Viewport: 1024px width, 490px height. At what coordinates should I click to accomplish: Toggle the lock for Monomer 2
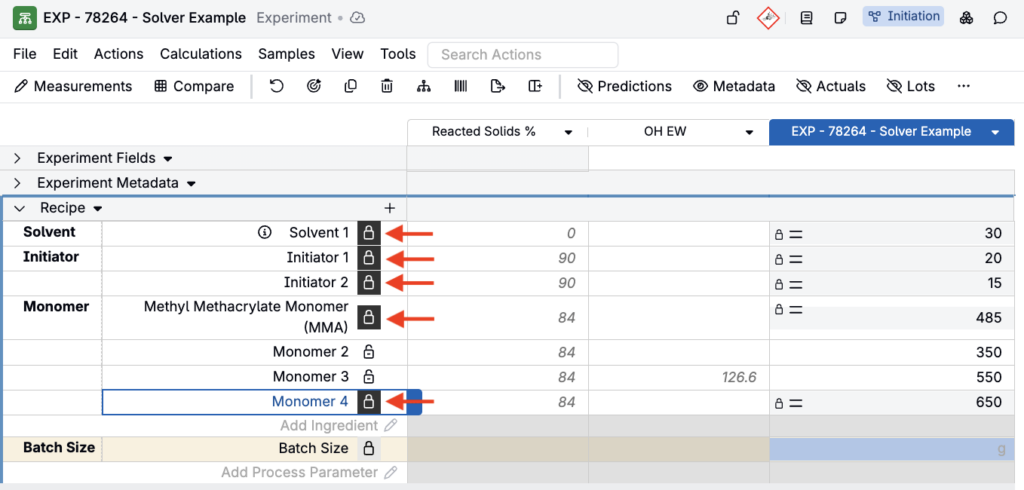[369, 353]
